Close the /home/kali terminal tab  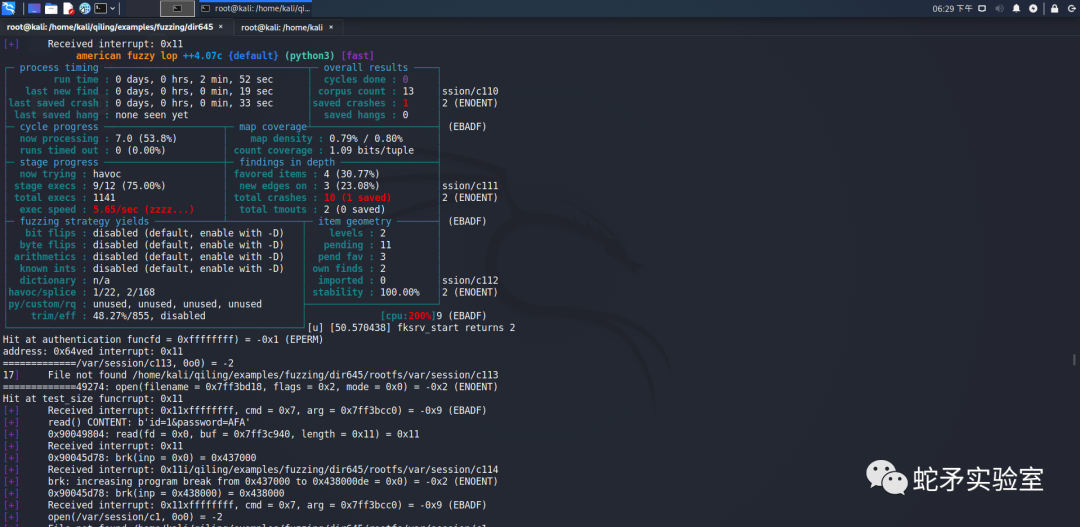331,27
